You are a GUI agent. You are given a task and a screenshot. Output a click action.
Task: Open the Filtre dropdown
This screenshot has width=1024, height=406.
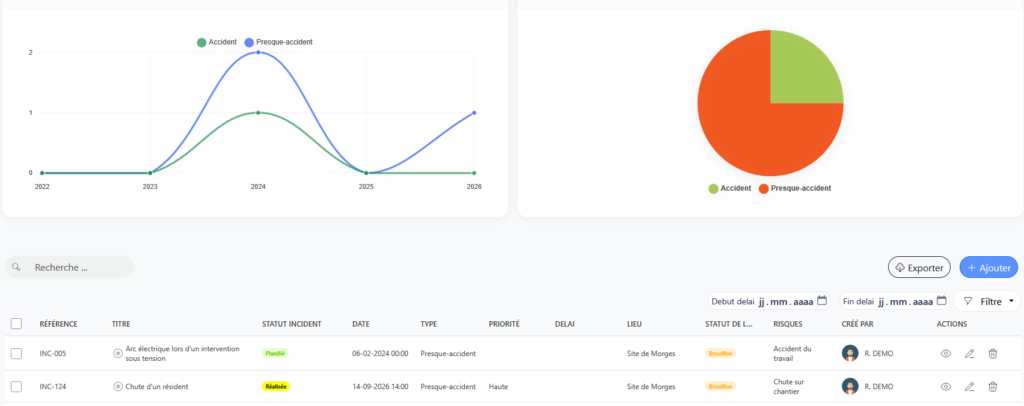(x=987, y=302)
